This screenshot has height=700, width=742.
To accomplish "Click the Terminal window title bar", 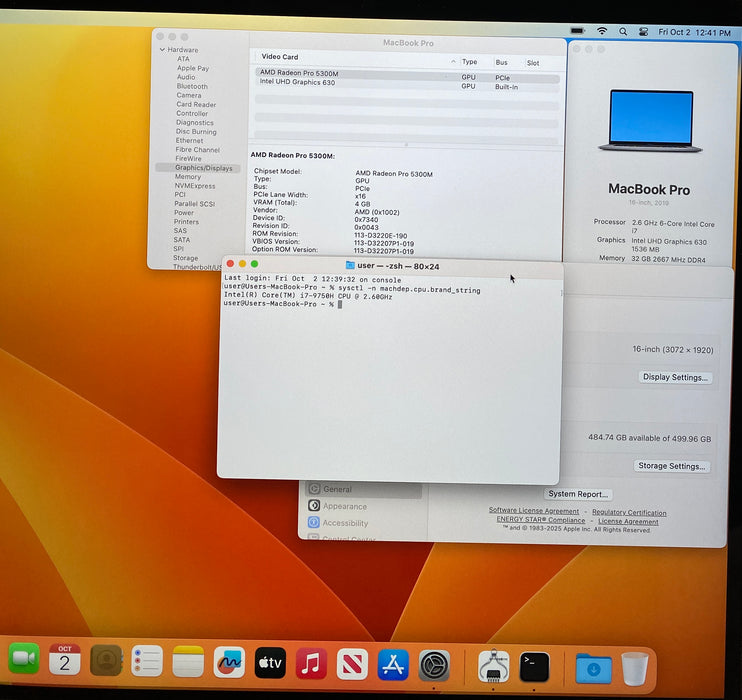I will (x=392, y=266).
